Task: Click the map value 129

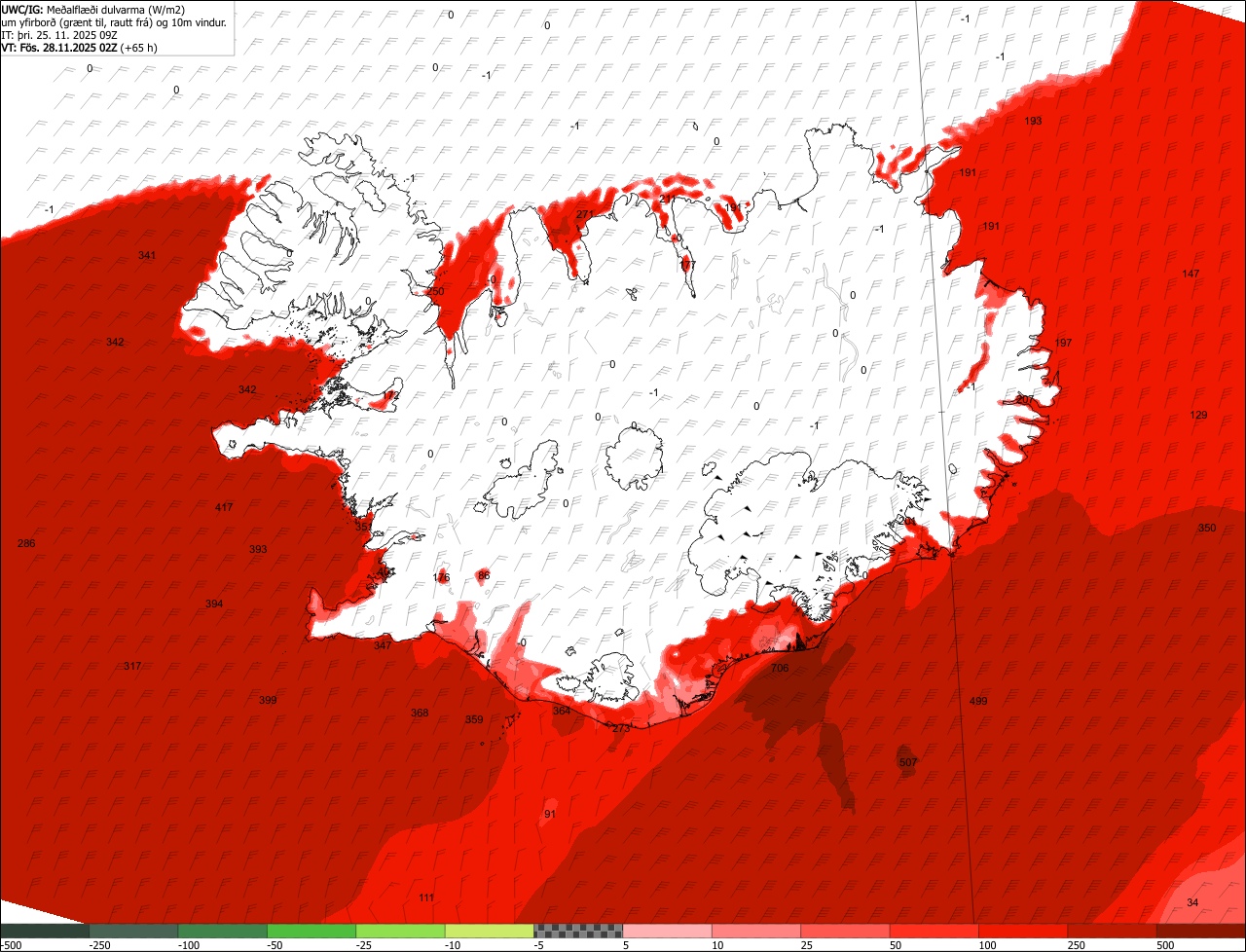Action: click(x=1198, y=416)
